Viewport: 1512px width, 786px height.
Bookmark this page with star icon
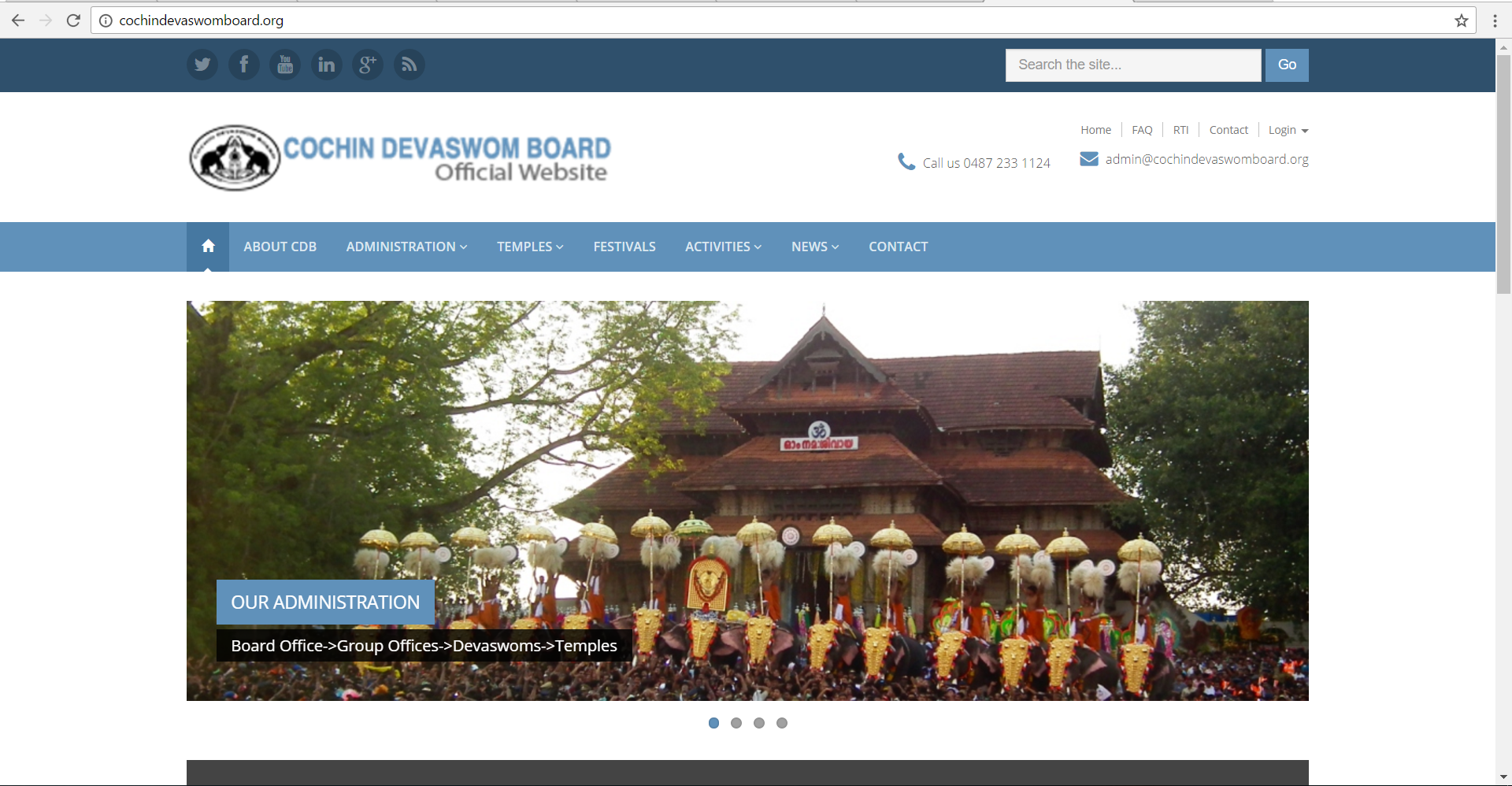(1462, 20)
